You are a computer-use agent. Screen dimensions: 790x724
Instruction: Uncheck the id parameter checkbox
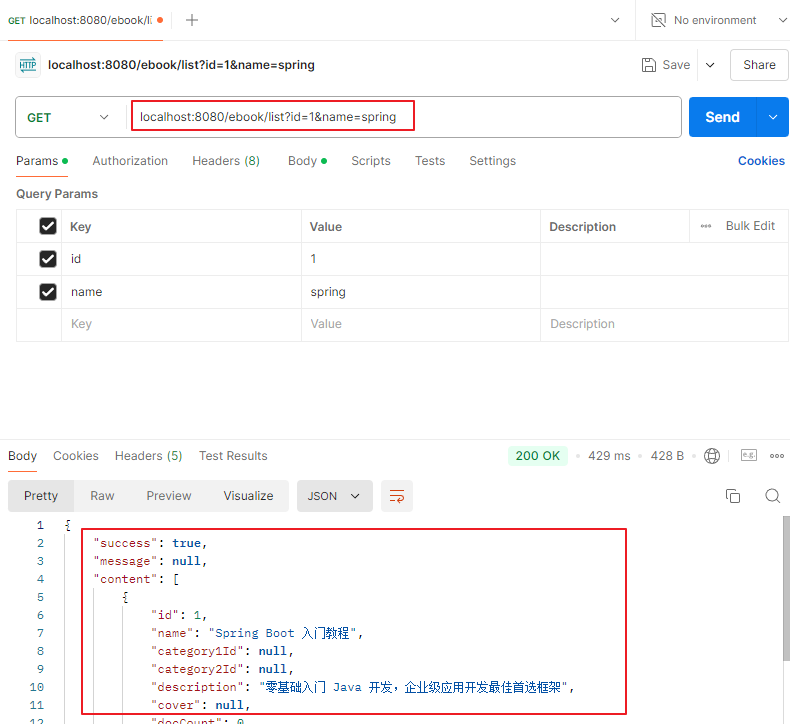[48, 259]
